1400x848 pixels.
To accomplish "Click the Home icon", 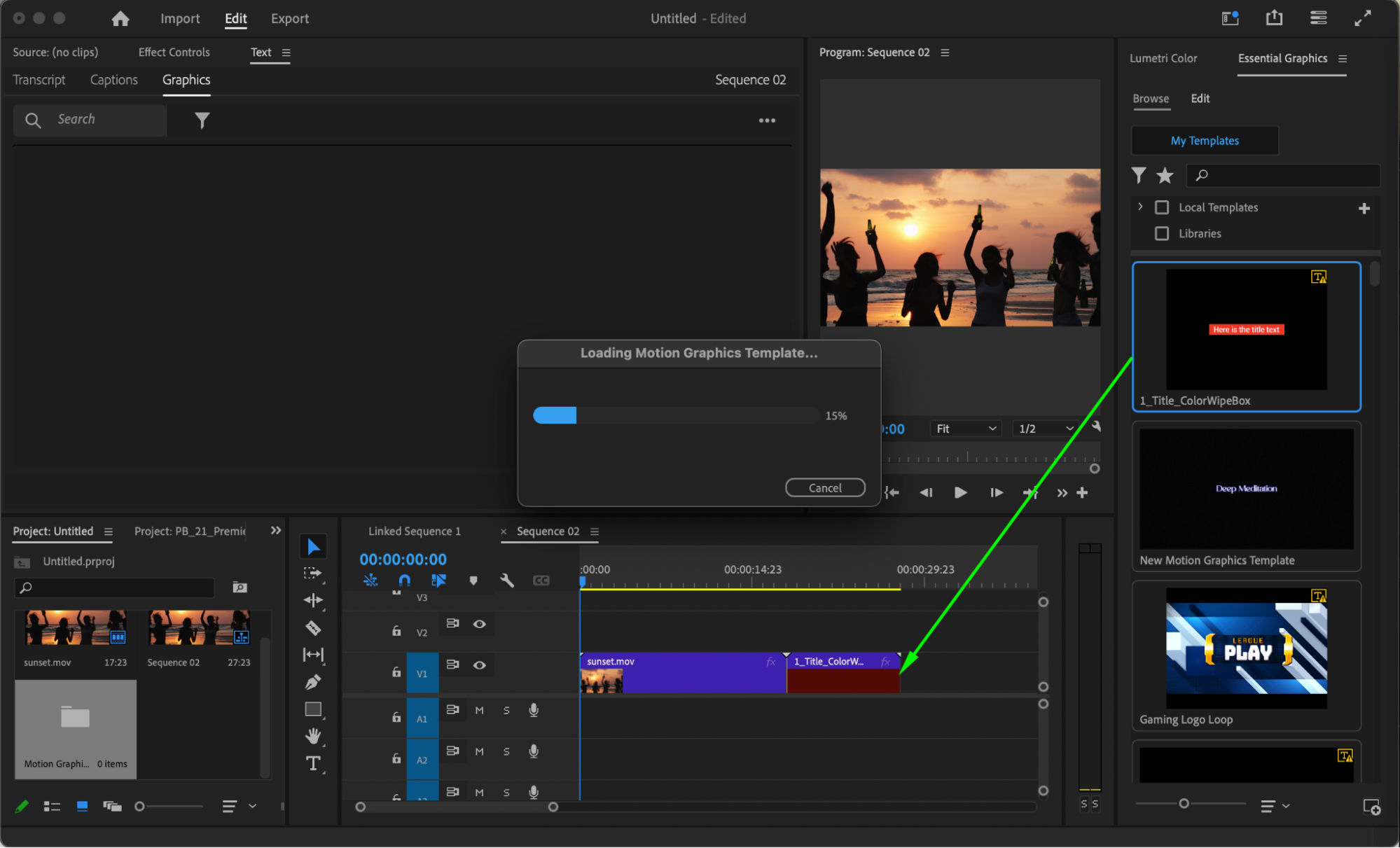I will coord(120,19).
